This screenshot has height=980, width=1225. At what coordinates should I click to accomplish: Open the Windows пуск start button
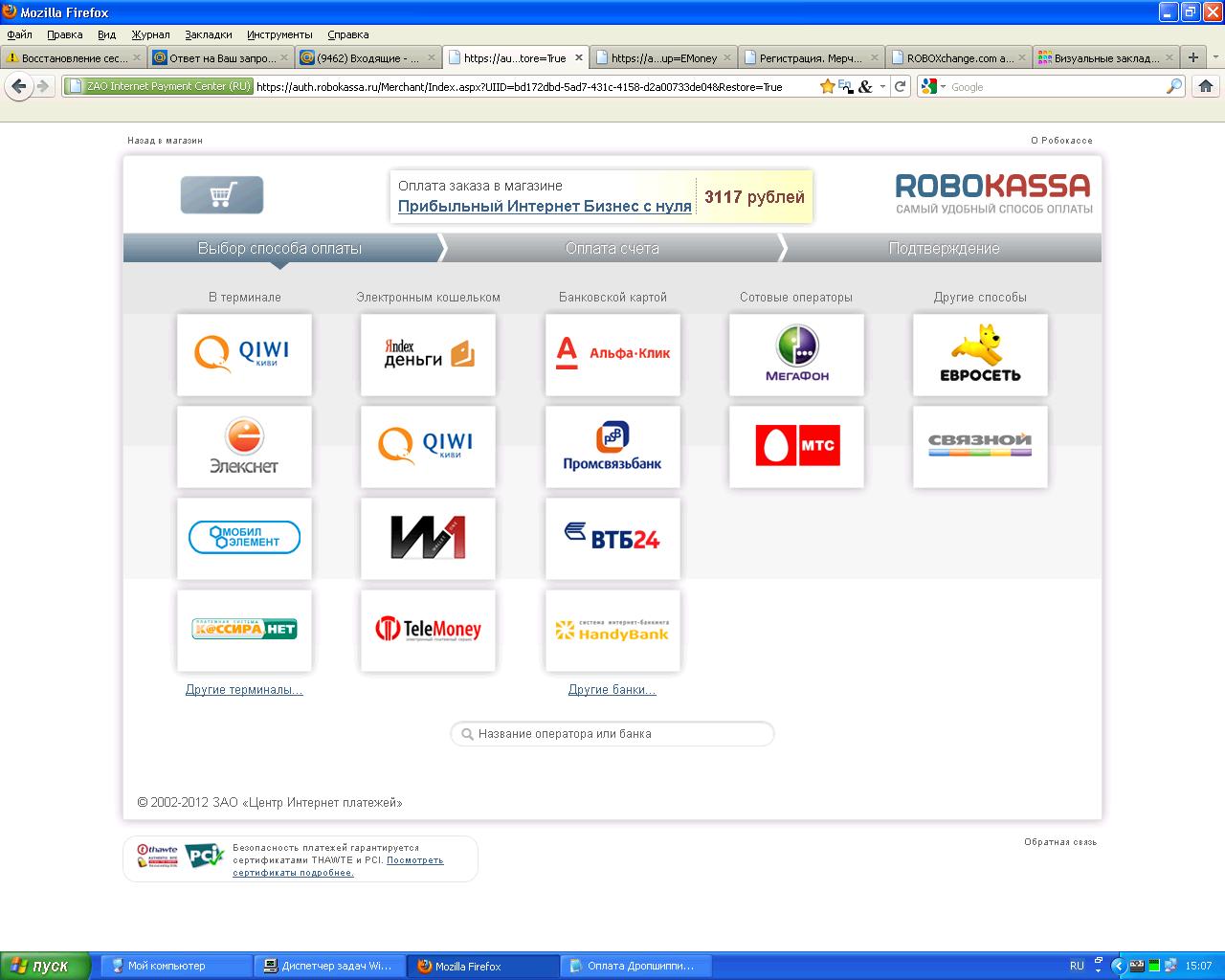[x=45, y=966]
